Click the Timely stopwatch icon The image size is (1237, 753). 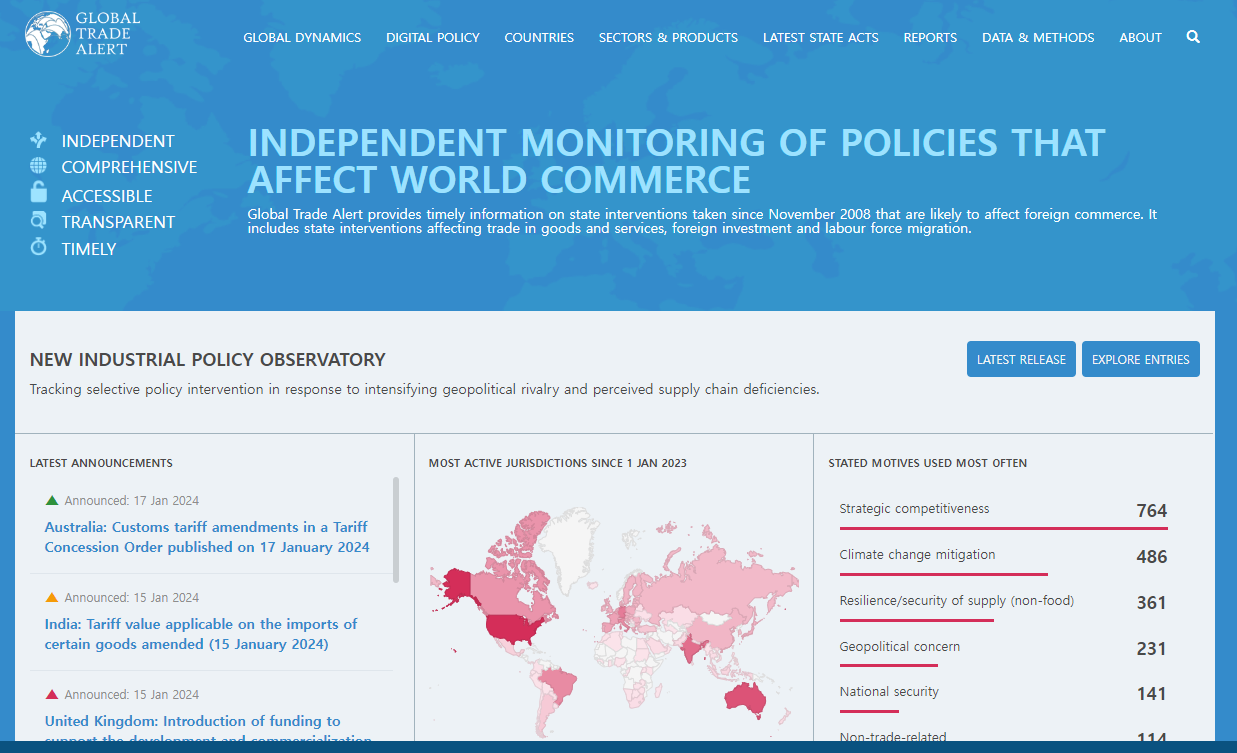click(x=39, y=247)
